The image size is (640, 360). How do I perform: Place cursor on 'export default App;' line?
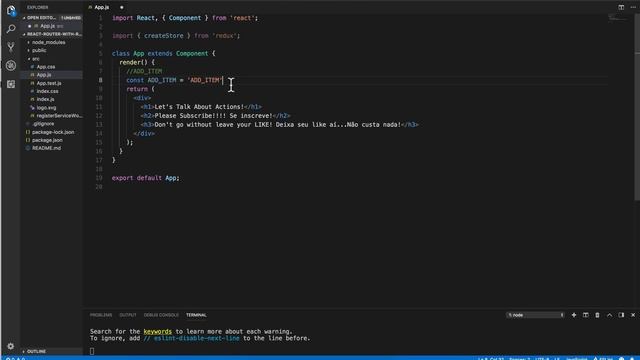(146, 178)
